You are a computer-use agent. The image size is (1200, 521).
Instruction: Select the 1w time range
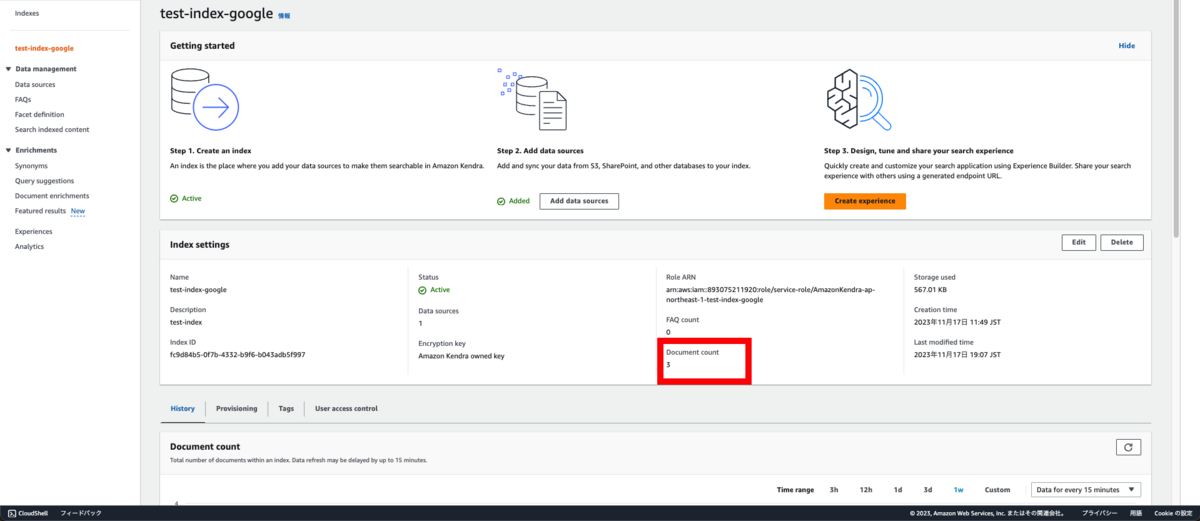[958, 490]
